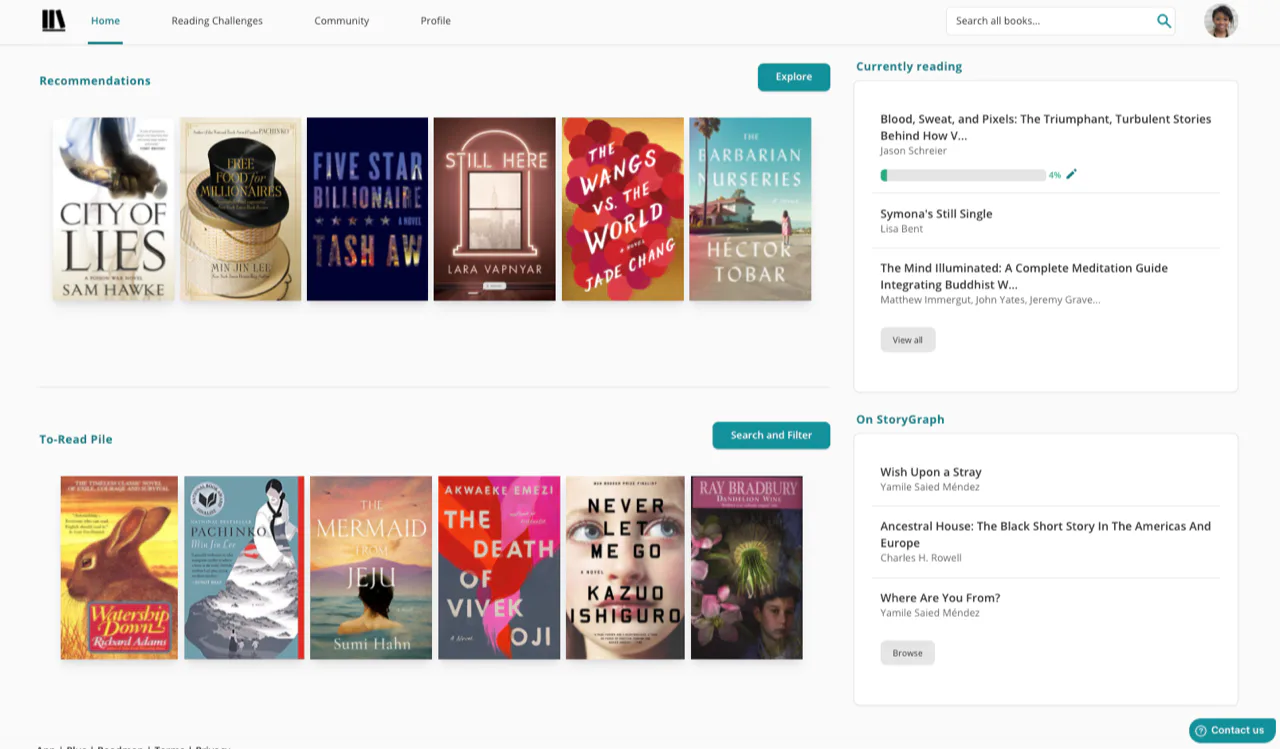1280x749 pixels.
Task: Click the To-Read Pile heading
Action: 76,439
